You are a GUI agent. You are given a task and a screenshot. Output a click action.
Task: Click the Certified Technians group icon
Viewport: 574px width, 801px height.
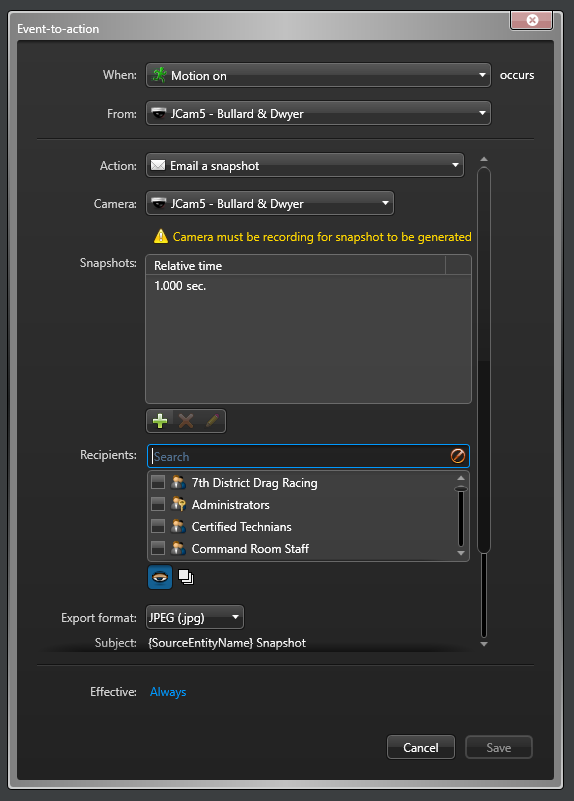[x=178, y=526]
